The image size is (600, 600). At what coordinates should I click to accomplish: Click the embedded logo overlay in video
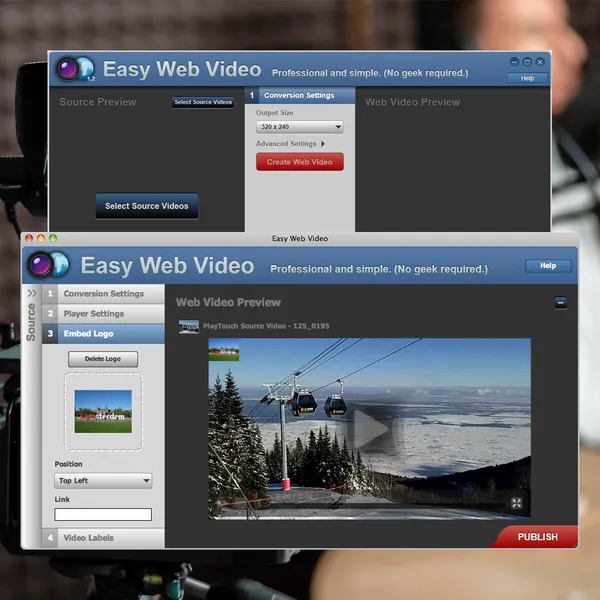click(x=224, y=352)
